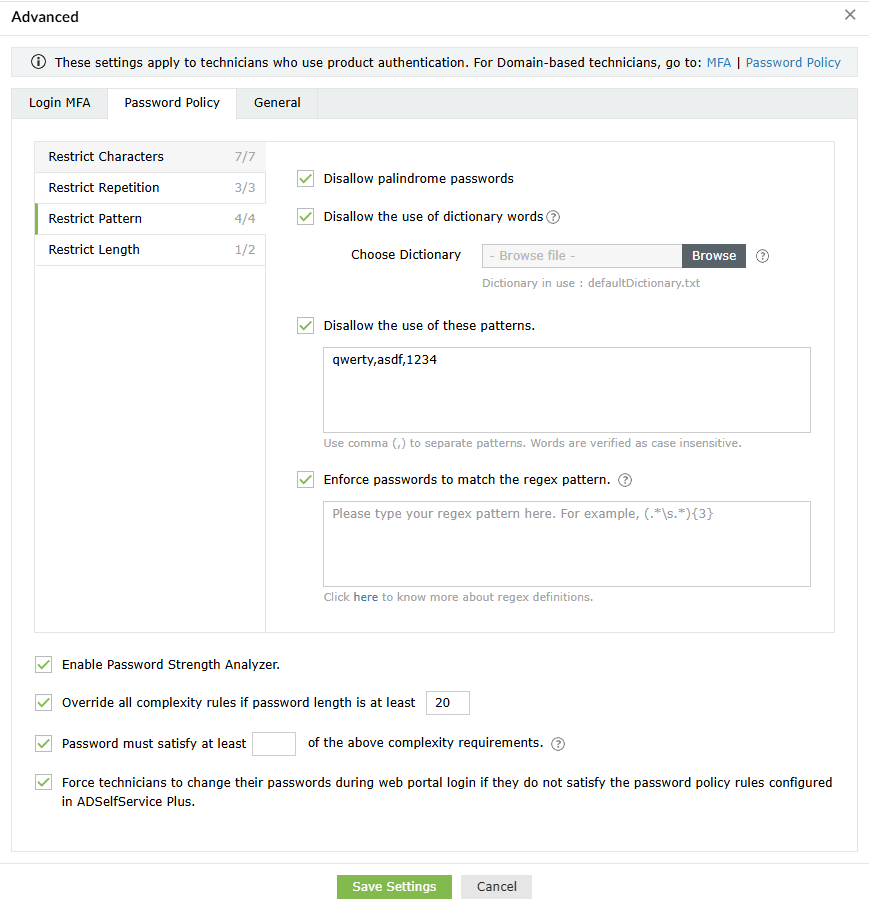This screenshot has height=907, width=869.
Task: Open the Restrict Repetition settings
Action: 104,187
